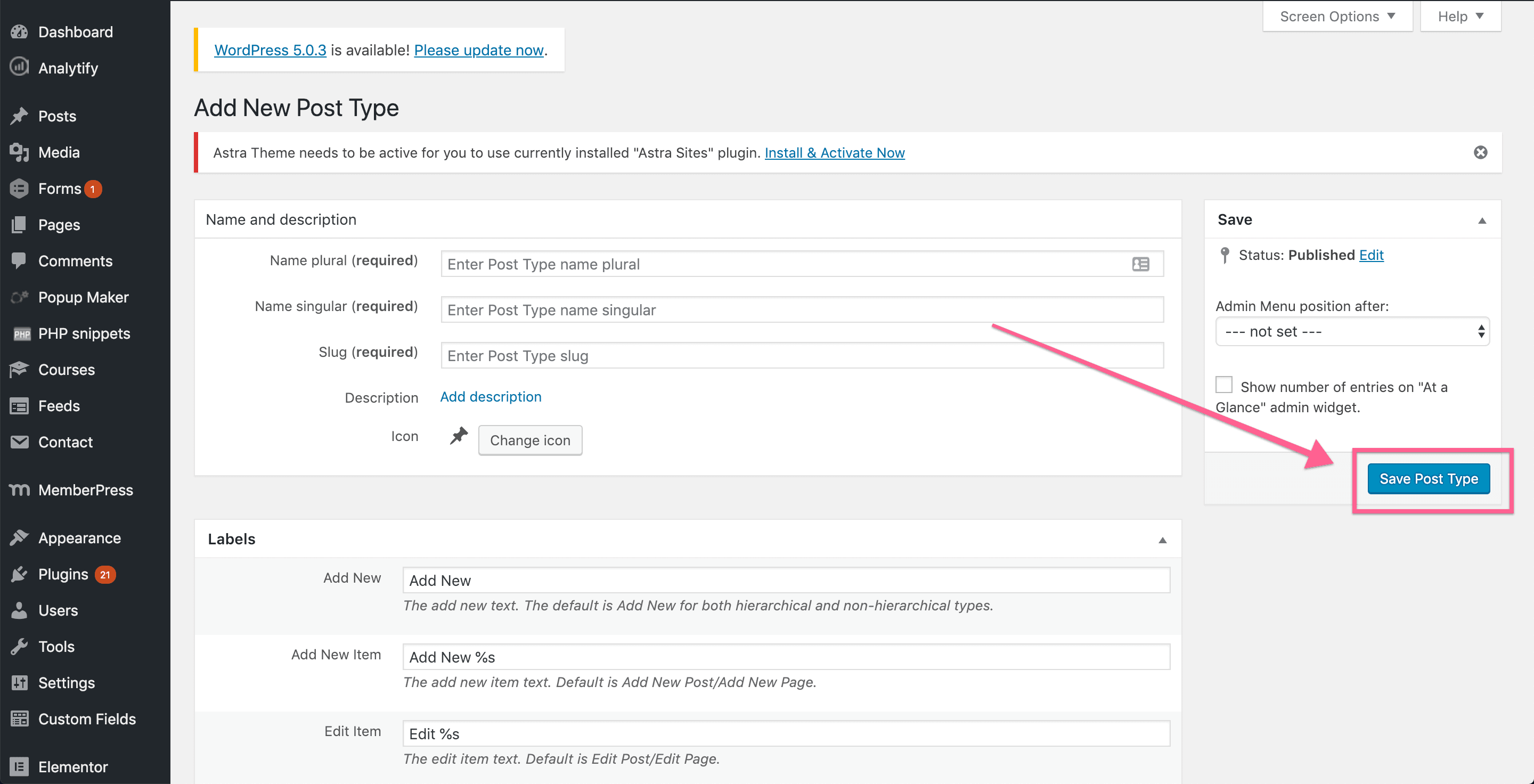Click the Dashboard gauge icon
The width and height of the screenshot is (1534, 784).
(20, 32)
